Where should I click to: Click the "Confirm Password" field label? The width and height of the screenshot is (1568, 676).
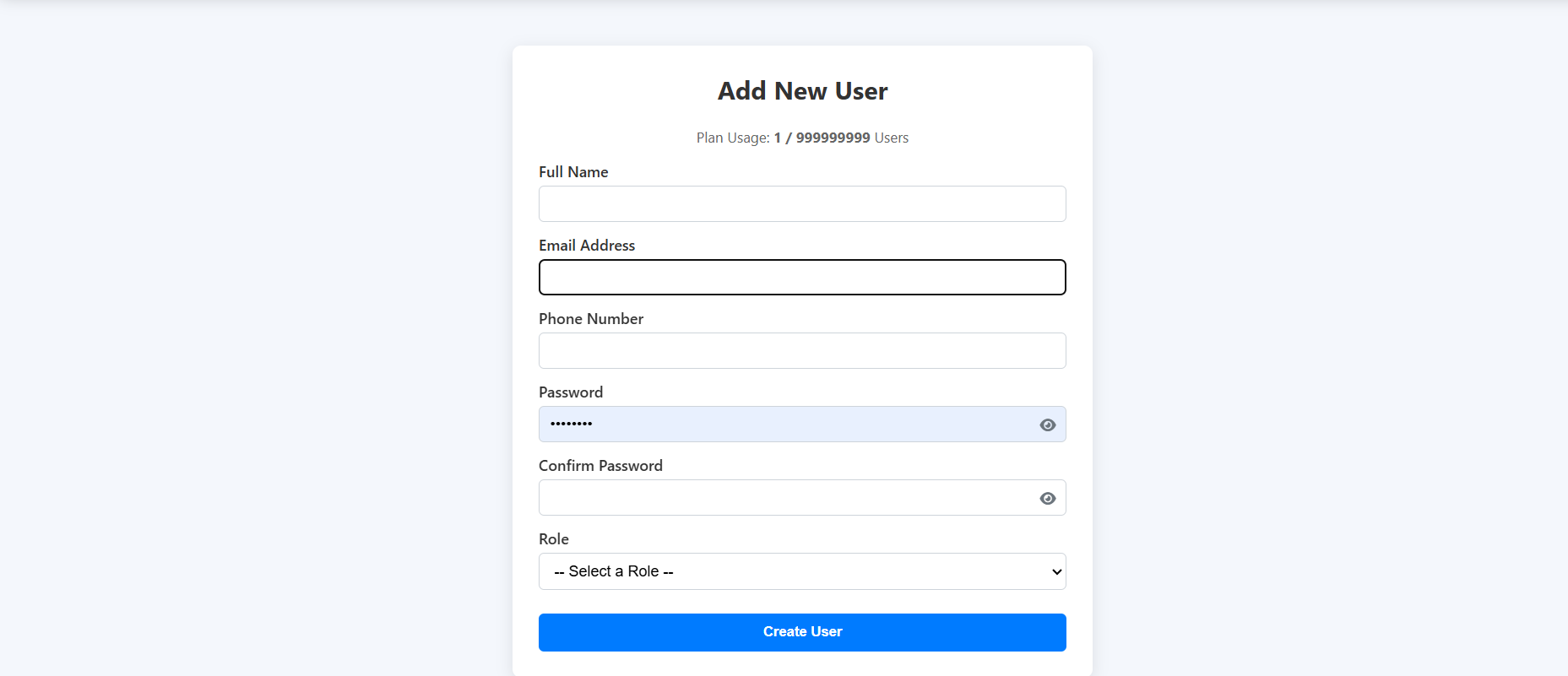(600, 466)
